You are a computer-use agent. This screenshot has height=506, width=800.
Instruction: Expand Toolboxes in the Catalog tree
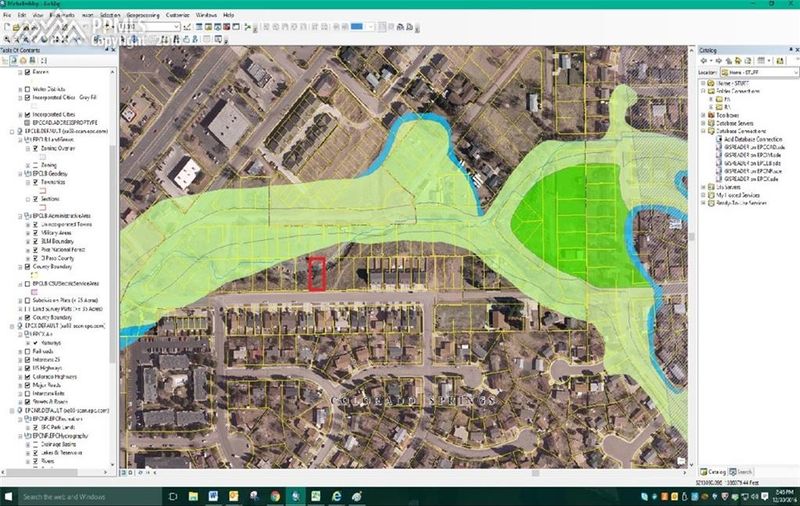[703, 115]
